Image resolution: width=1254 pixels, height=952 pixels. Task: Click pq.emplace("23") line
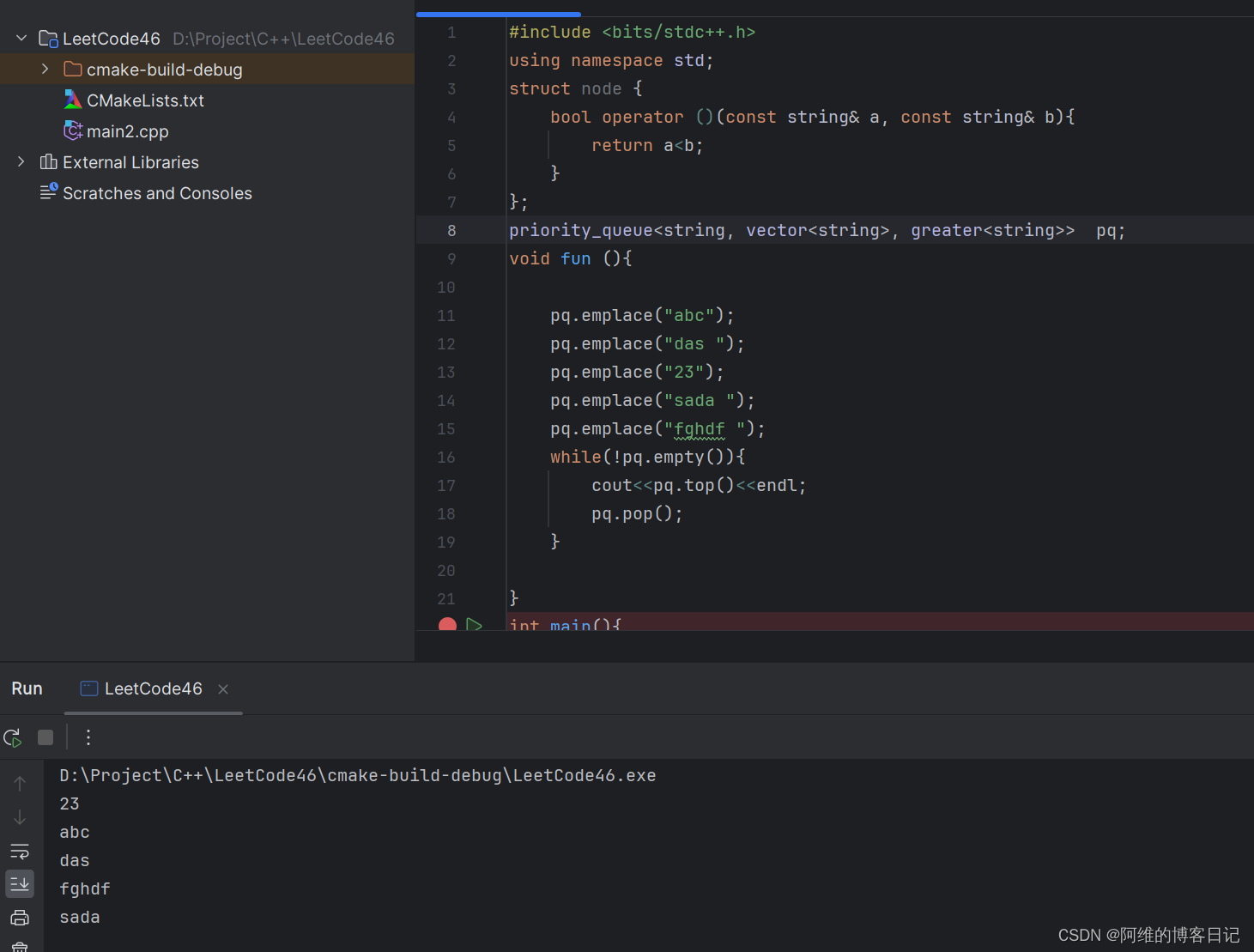(637, 372)
